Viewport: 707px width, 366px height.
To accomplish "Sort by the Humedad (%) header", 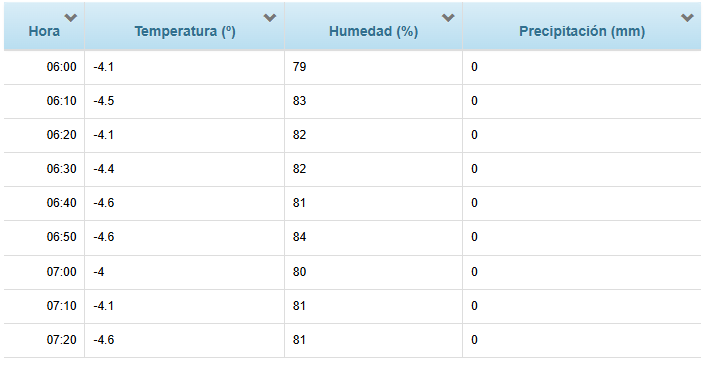I will tap(373, 32).
